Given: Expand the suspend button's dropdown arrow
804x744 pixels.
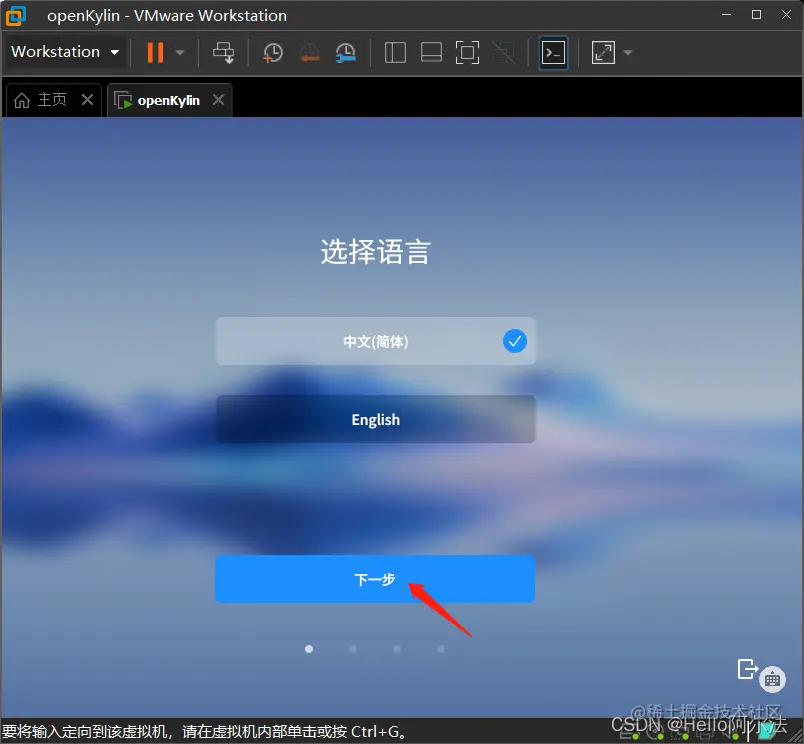Looking at the screenshot, I should click(x=178, y=52).
